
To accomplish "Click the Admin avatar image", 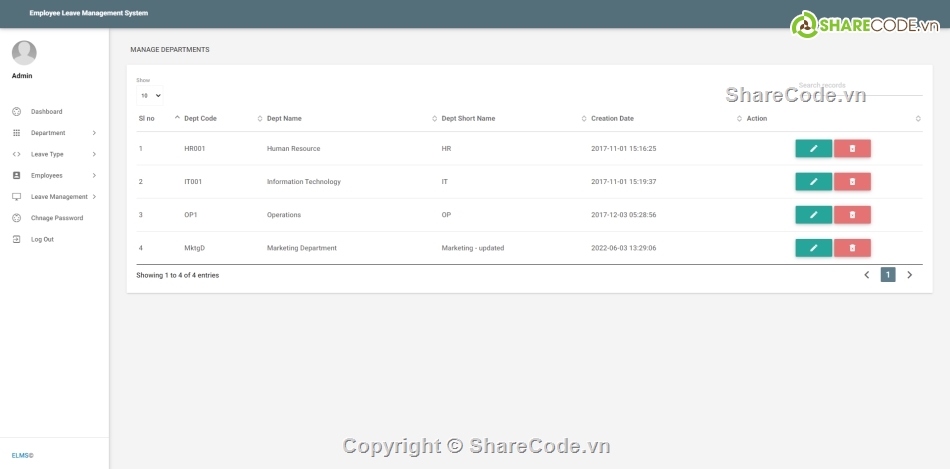I will pos(24,52).
